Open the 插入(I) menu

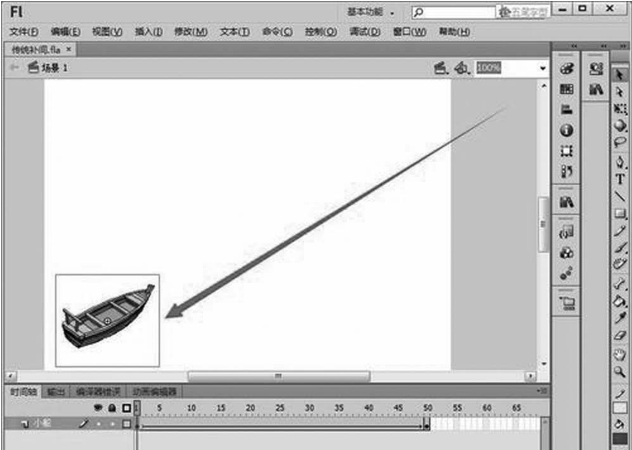coord(149,31)
